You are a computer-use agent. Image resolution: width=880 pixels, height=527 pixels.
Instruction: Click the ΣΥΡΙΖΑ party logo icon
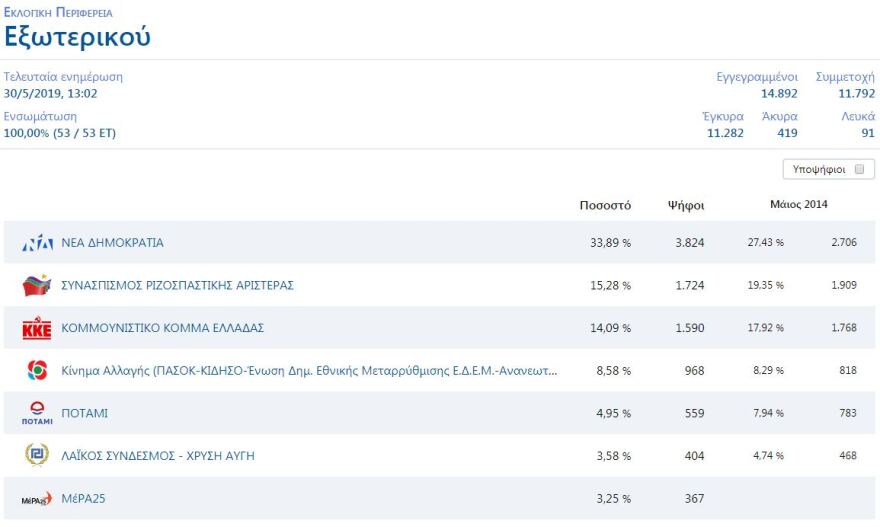37,286
